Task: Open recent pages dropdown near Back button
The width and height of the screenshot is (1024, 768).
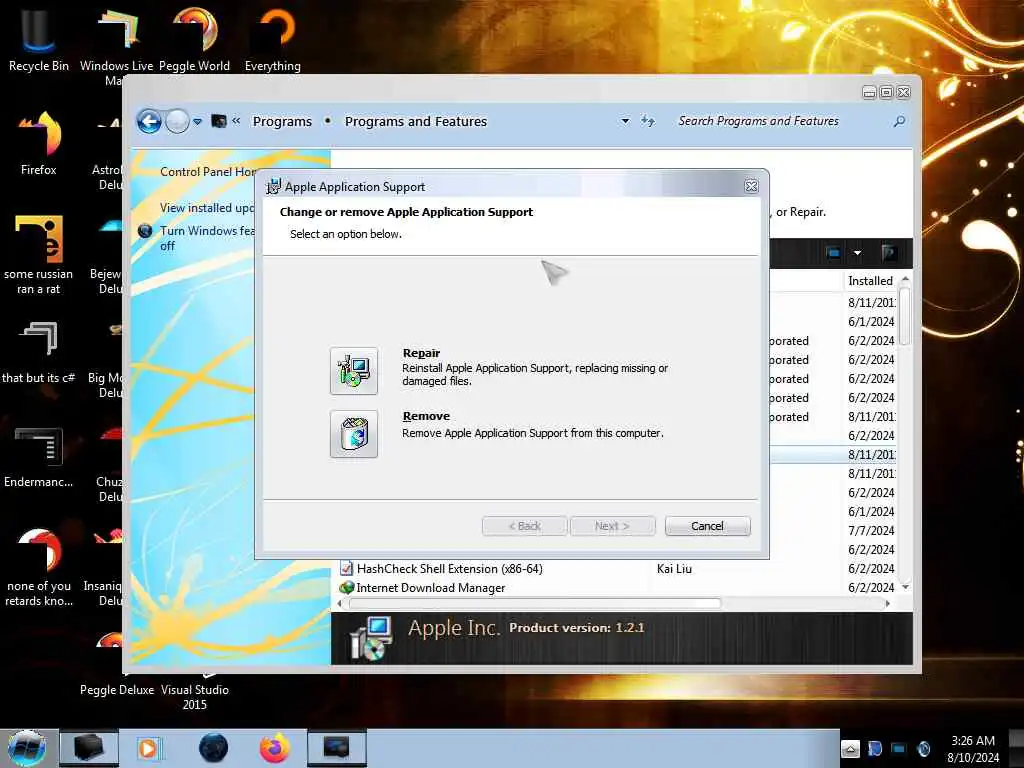Action: pos(198,121)
